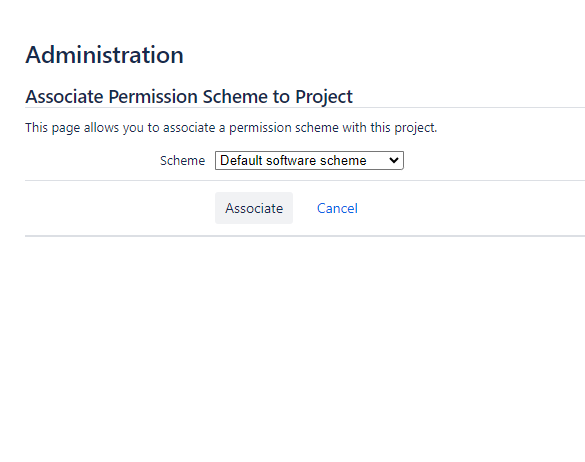Open the Scheme dropdown list
Image resolution: width=585 pixels, height=462 pixels.
click(x=309, y=160)
